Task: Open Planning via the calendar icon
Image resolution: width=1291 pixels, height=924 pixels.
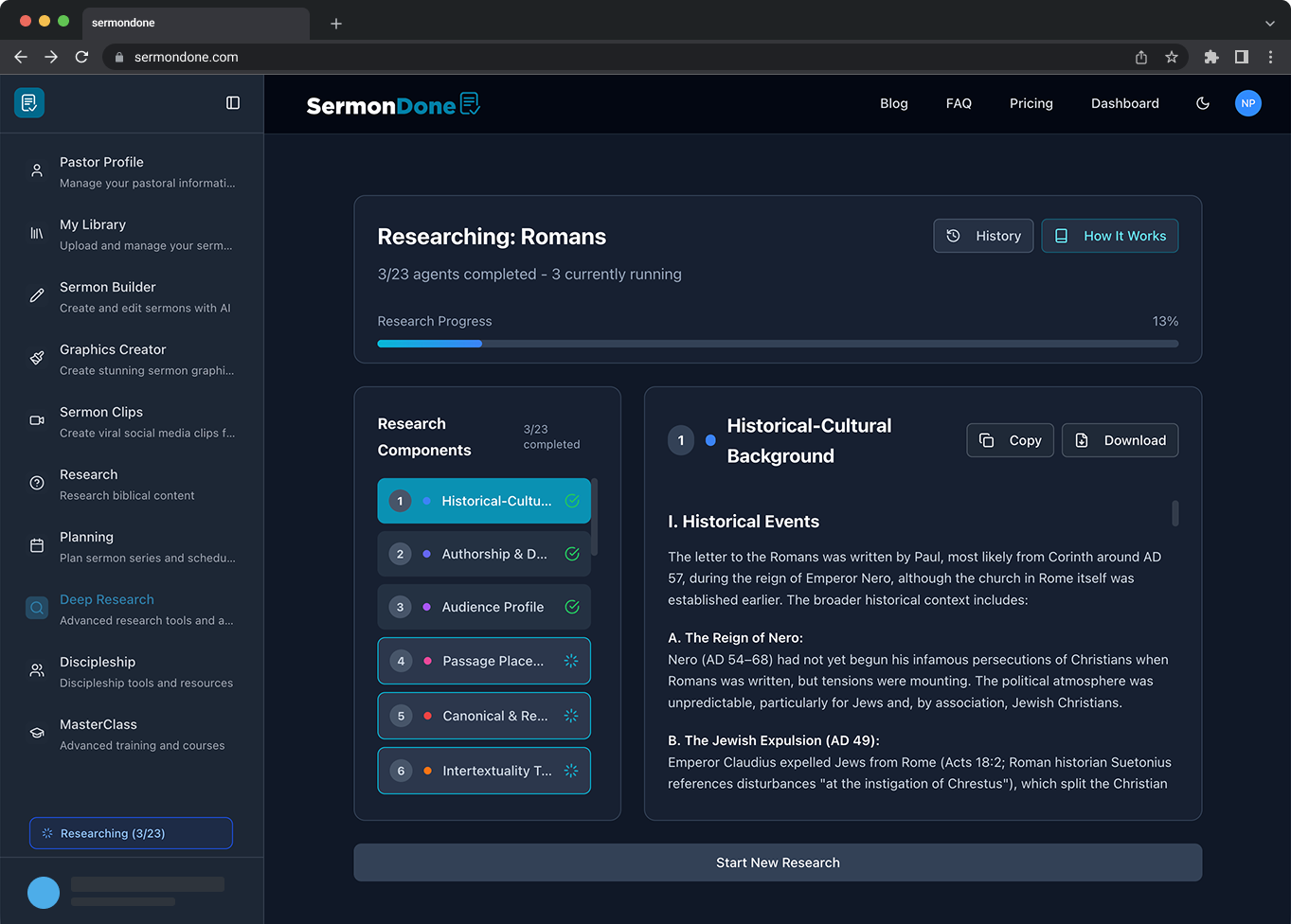Action: pos(36,545)
